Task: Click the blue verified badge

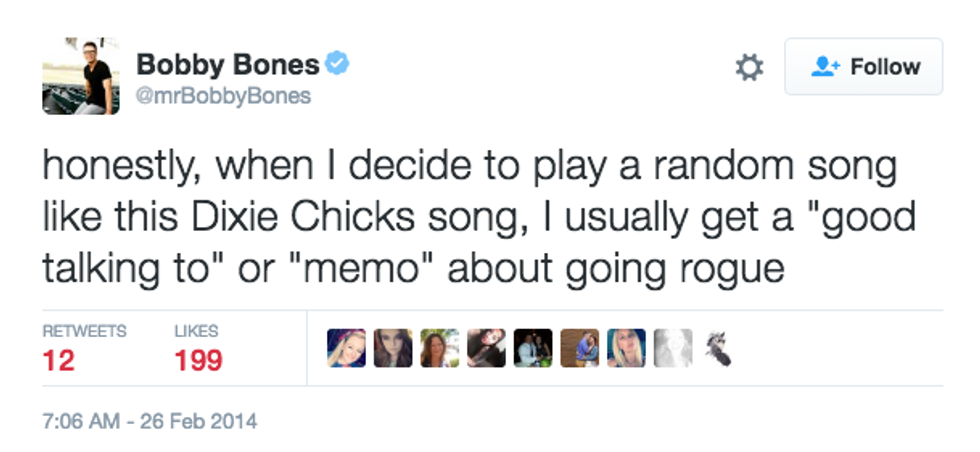Action: pyautogui.click(x=337, y=65)
